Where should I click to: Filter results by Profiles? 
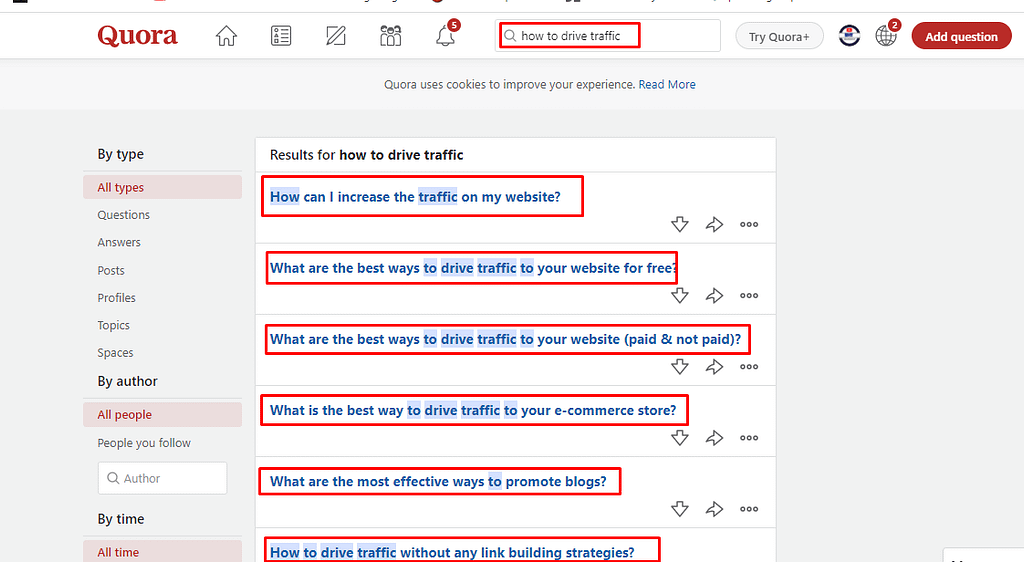pos(116,298)
